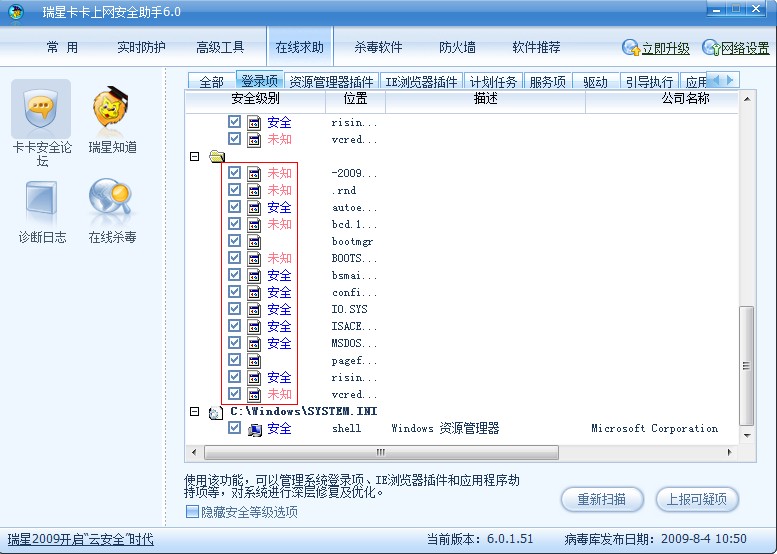Screen dimensions: 777x554
Task: Toggle the bootmgr entry checkbox
Action: 234,241
